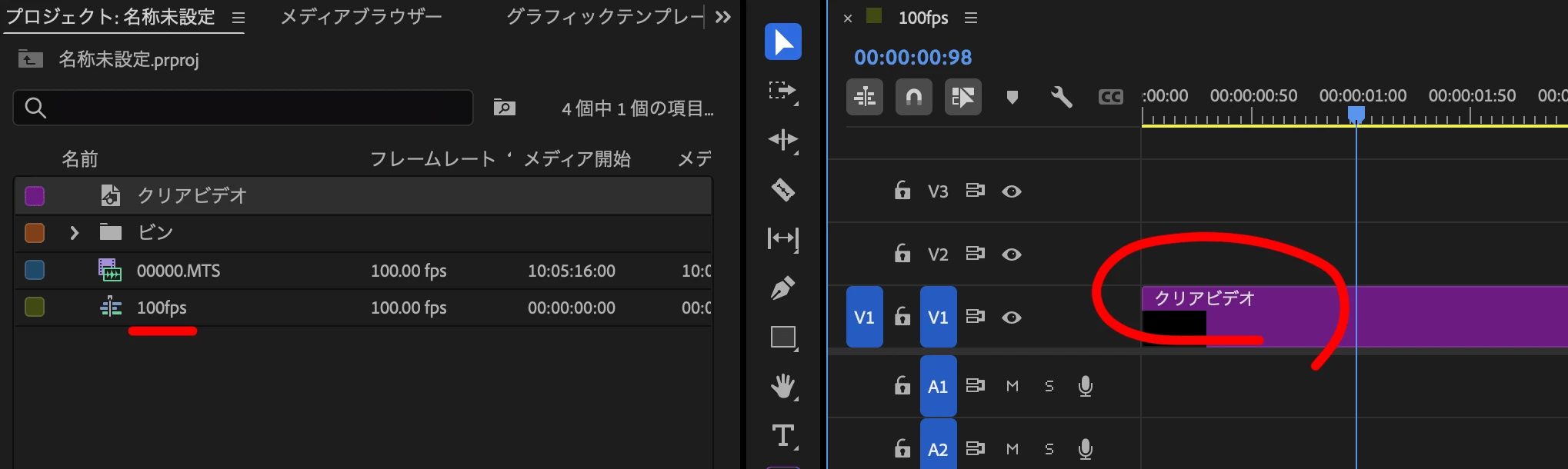Go up one folder level icon

tap(31, 59)
